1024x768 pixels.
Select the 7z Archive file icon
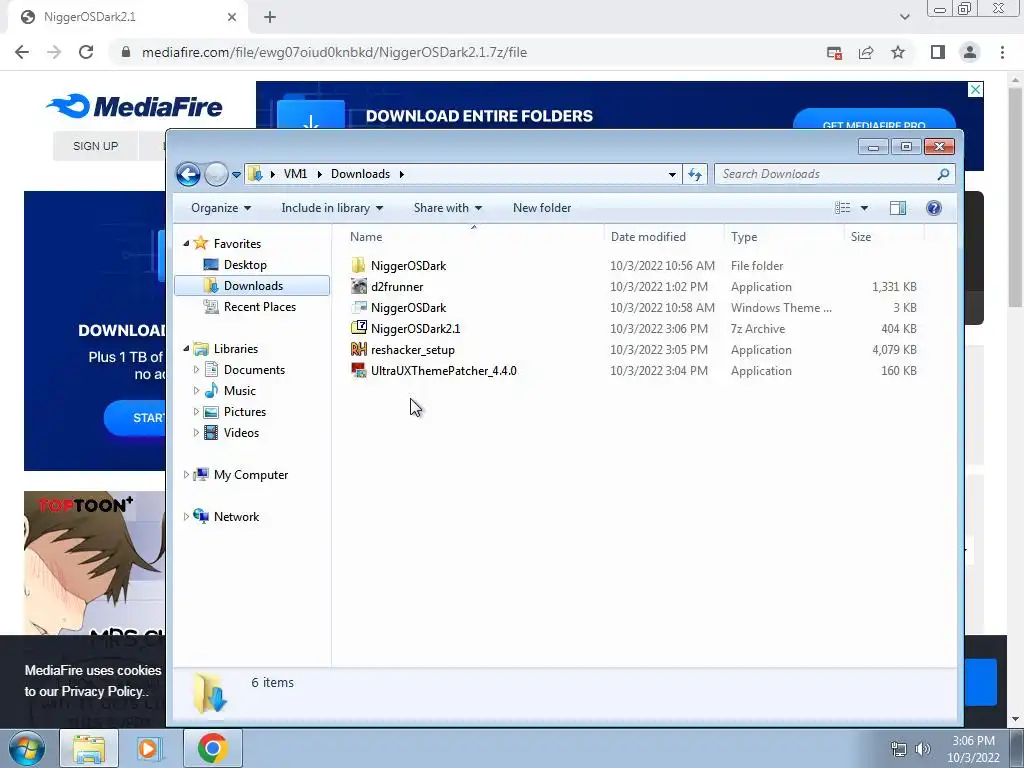[x=359, y=328]
